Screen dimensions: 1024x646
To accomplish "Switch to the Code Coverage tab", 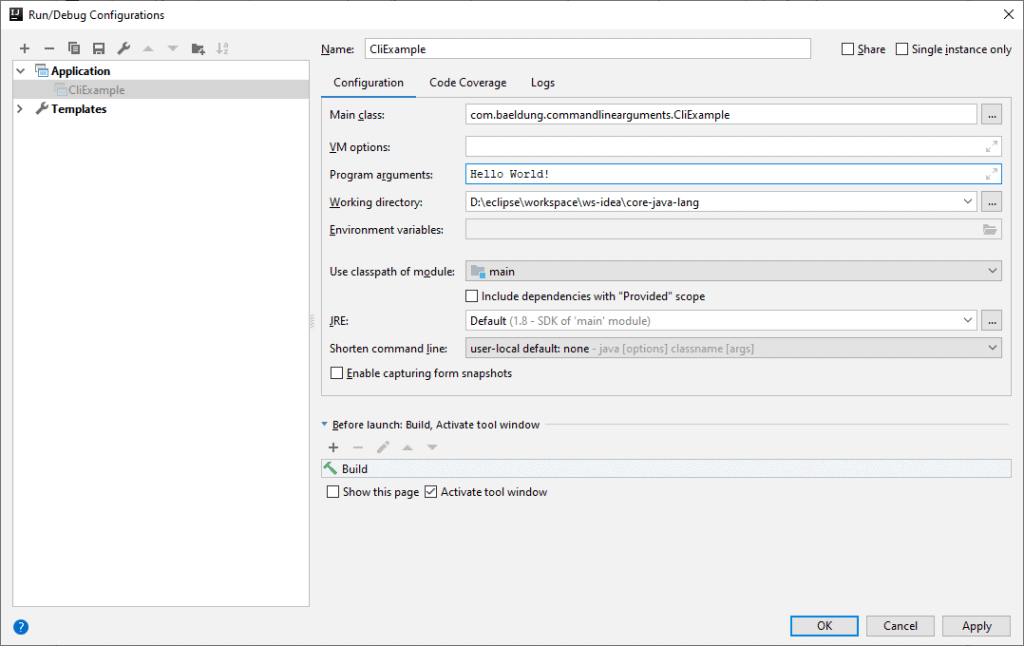I will click(468, 83).
